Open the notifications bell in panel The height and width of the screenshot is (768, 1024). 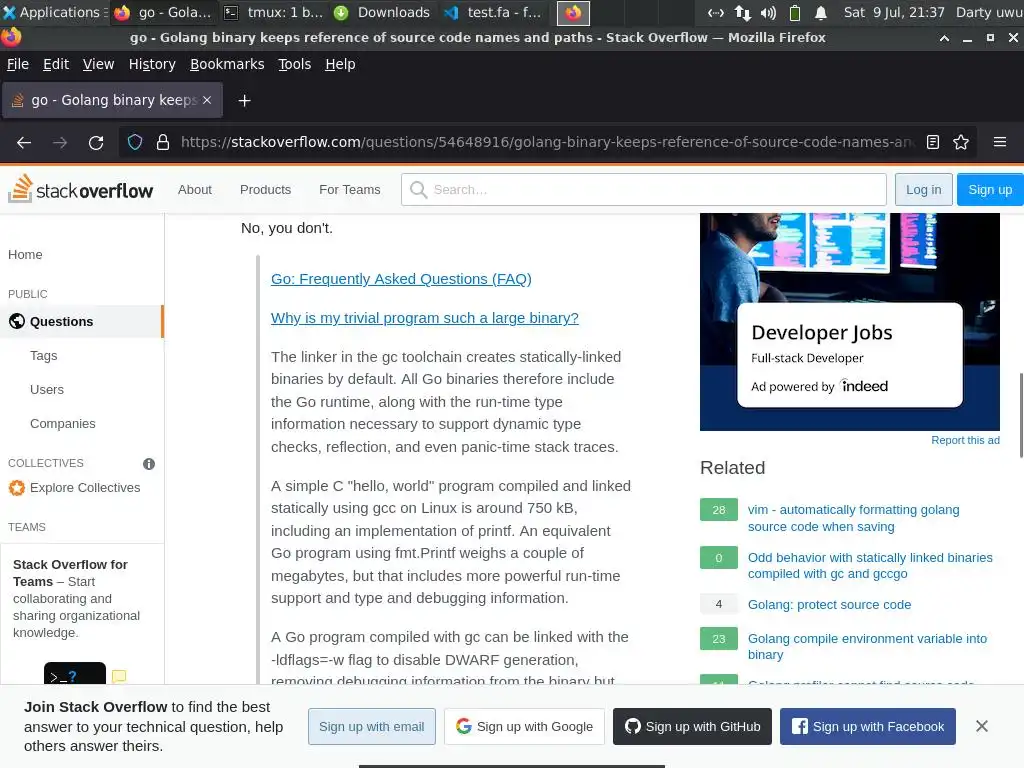click(821, 12)
